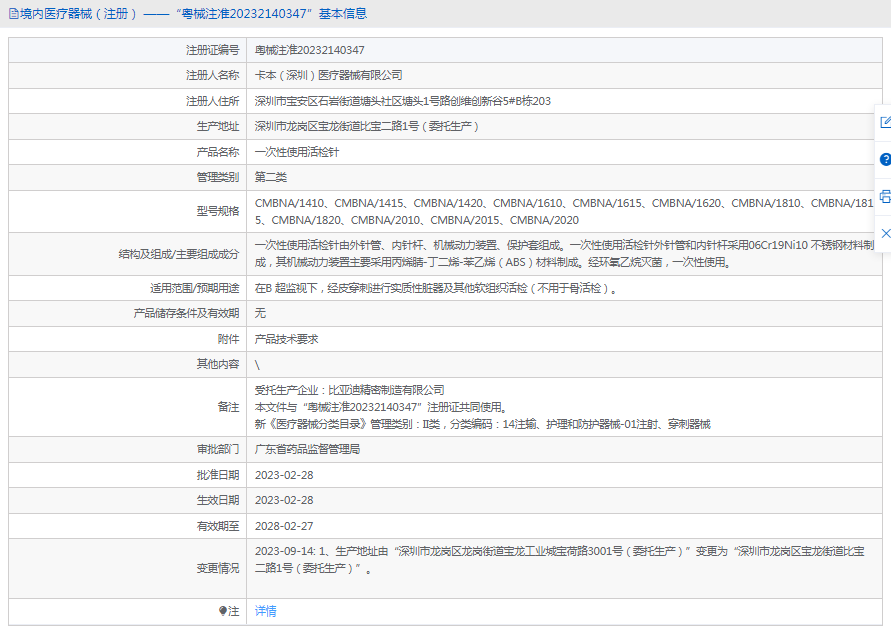
Task: Click attachment value 产品技术要求
Action: point(286,339)
